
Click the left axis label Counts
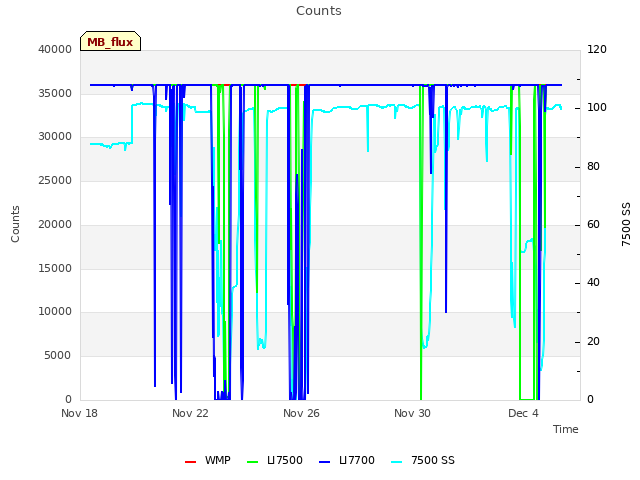click(15, 224)
